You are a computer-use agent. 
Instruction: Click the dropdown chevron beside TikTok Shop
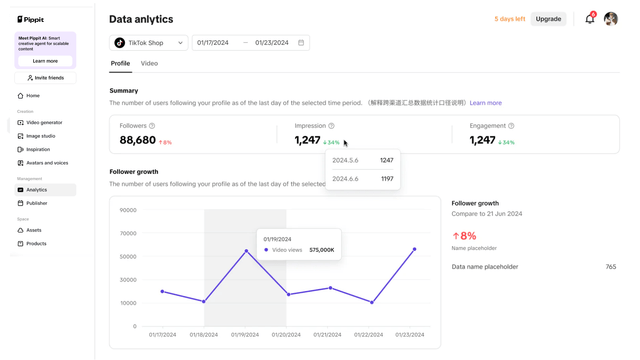180,42
